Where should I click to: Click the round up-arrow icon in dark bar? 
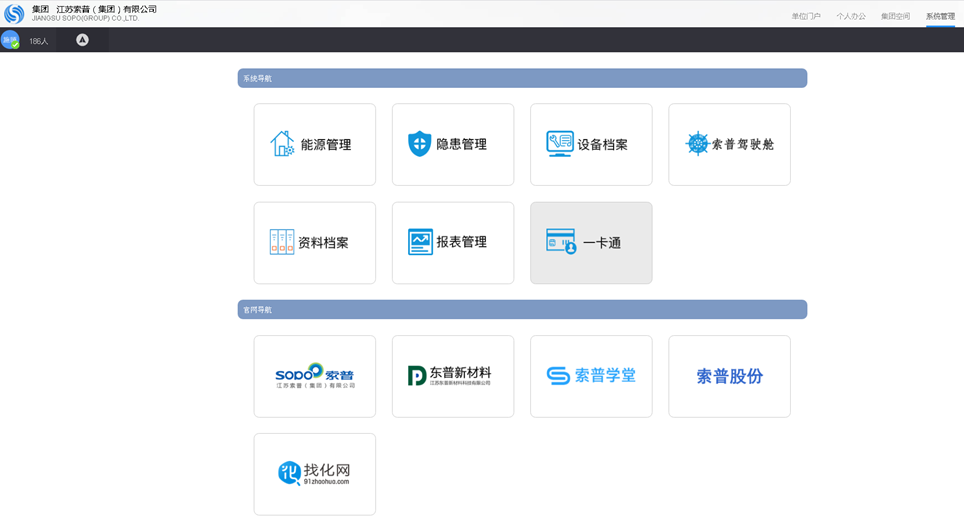(x=82, y=40)
